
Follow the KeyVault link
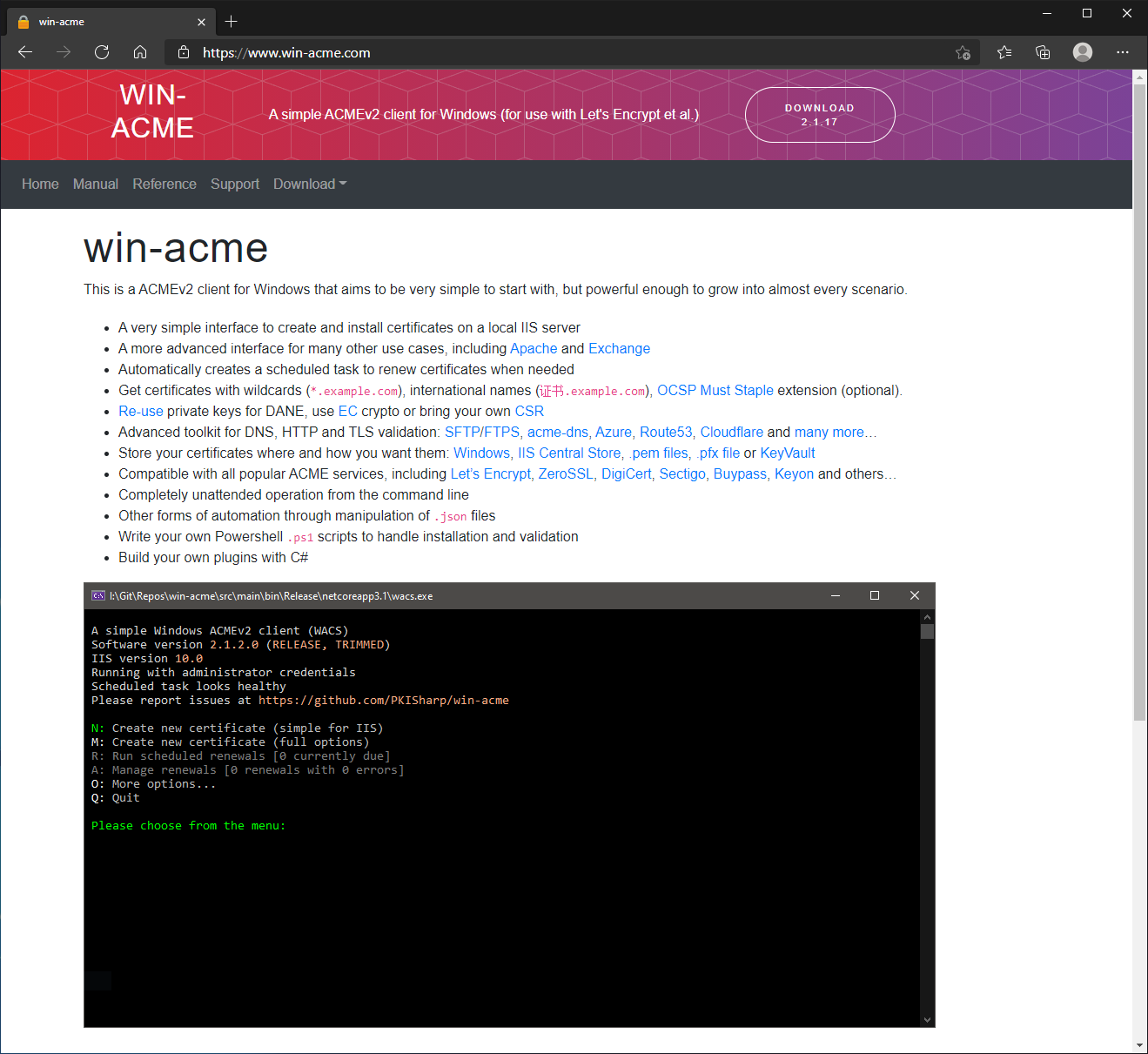(x=788, y=453)
